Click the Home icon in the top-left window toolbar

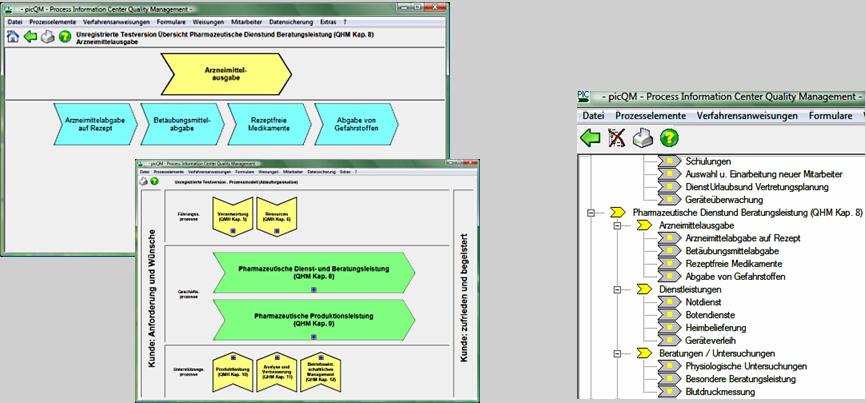[13, 36]
